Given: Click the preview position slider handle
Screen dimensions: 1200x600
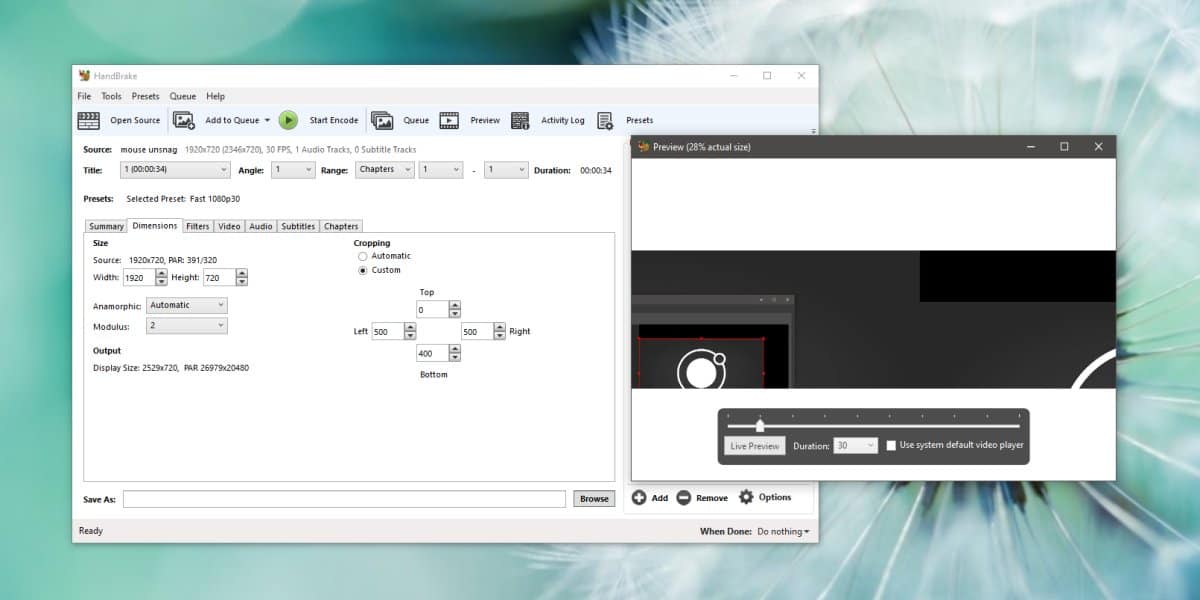Looking at the screenshot, I should (760, 426).
